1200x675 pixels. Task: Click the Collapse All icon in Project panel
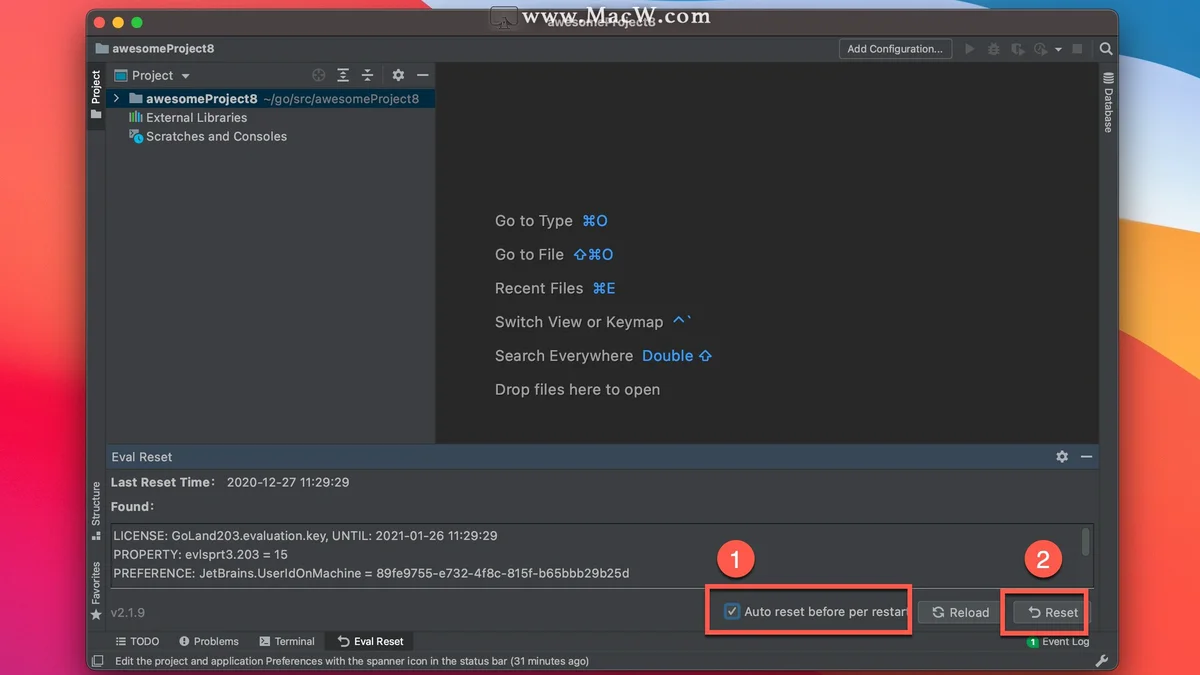tap(367, 75)
